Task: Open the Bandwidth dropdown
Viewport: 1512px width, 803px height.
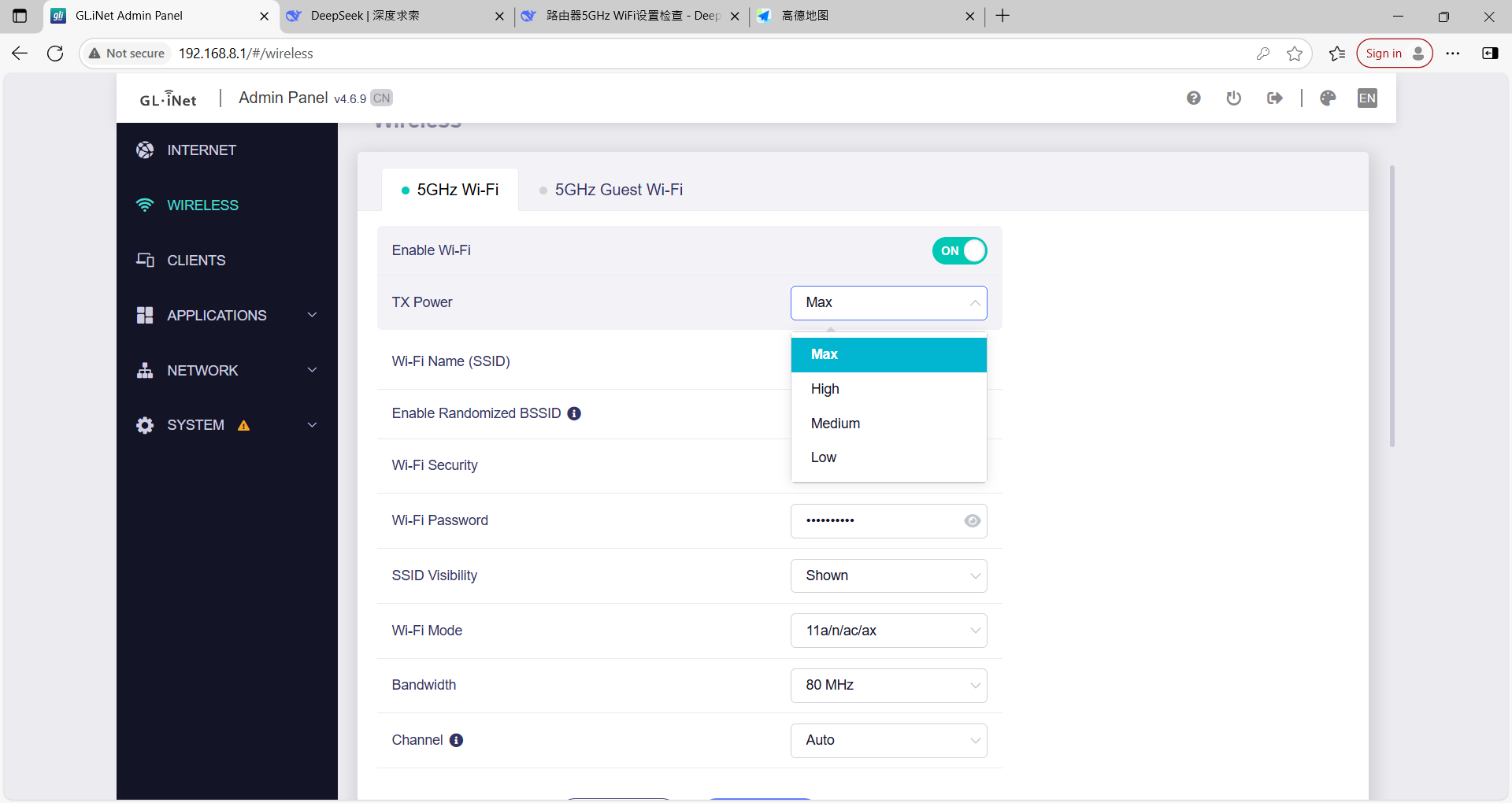Action: [888, 685]
